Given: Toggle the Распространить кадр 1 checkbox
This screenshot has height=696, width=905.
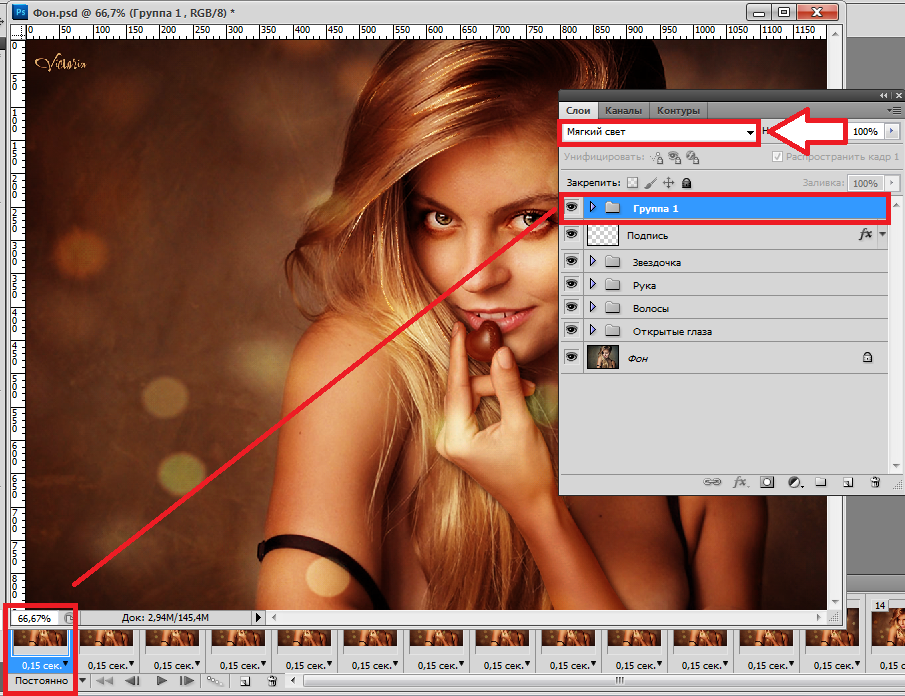Looking at the screenshot, I should coord(777,157).
